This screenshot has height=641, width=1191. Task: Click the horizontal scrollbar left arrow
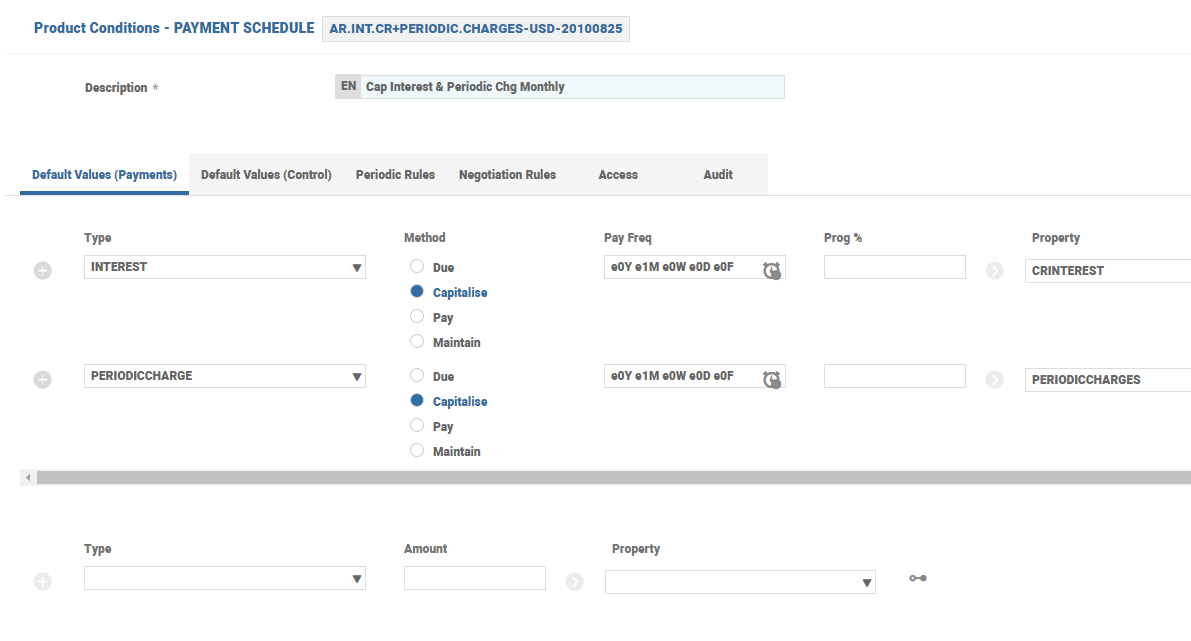tap(28, 478)
